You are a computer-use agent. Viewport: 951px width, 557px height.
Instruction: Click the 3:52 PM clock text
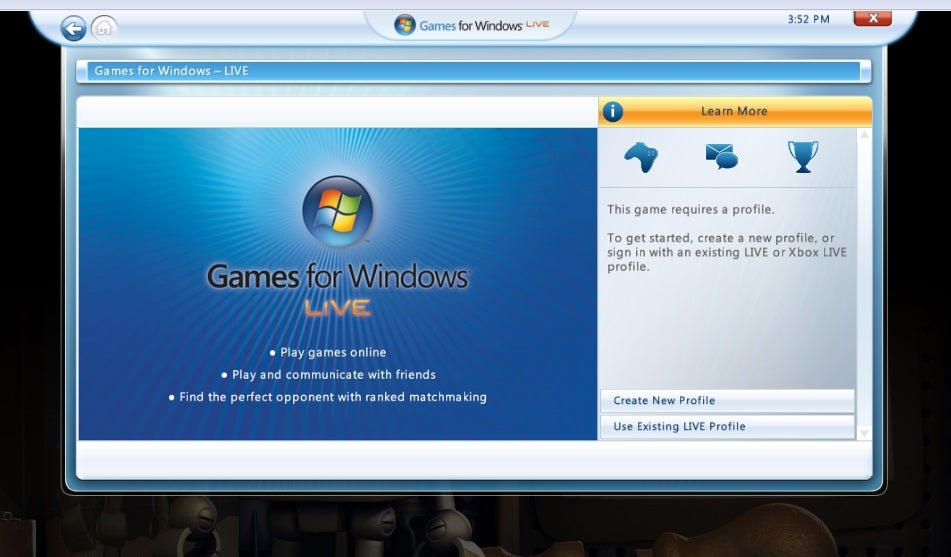(808, 19)
